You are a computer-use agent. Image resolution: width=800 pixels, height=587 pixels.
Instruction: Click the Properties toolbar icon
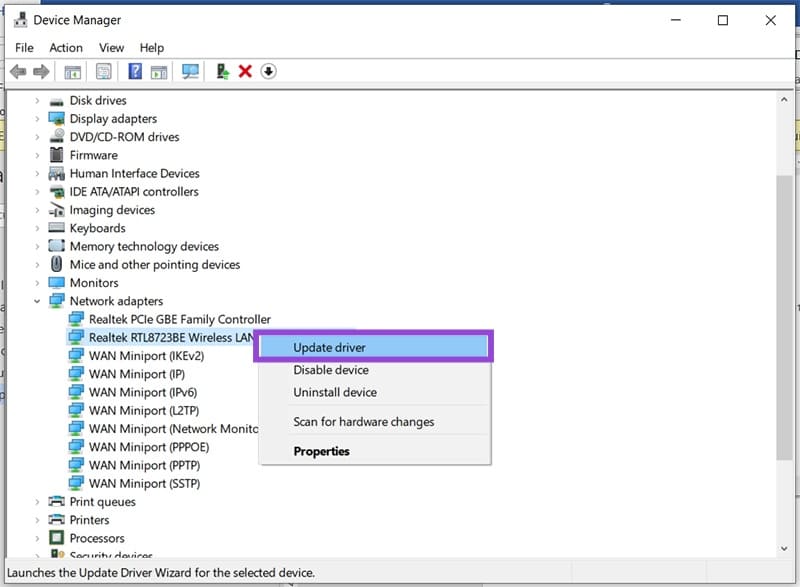103,72
